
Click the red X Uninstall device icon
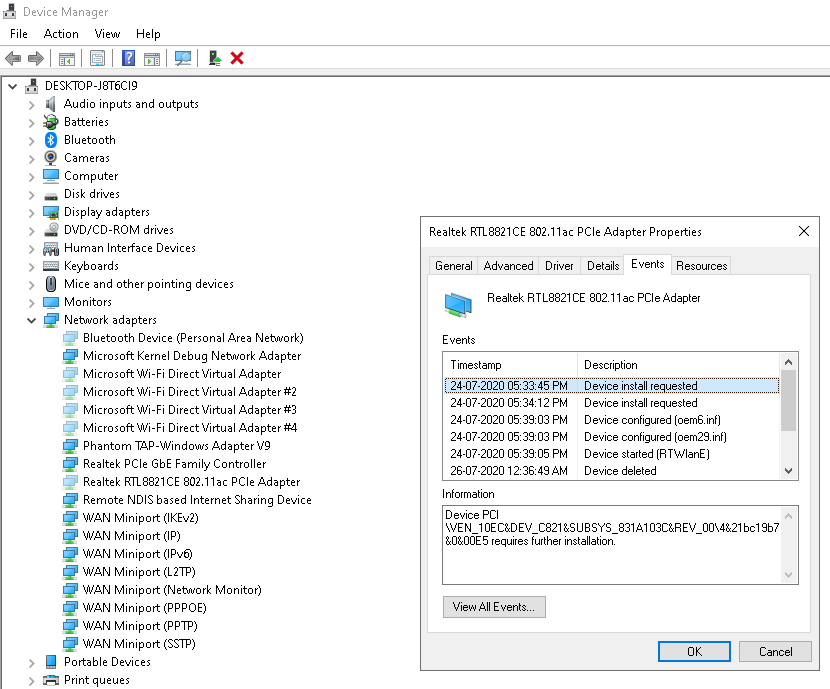coord(237,58)
